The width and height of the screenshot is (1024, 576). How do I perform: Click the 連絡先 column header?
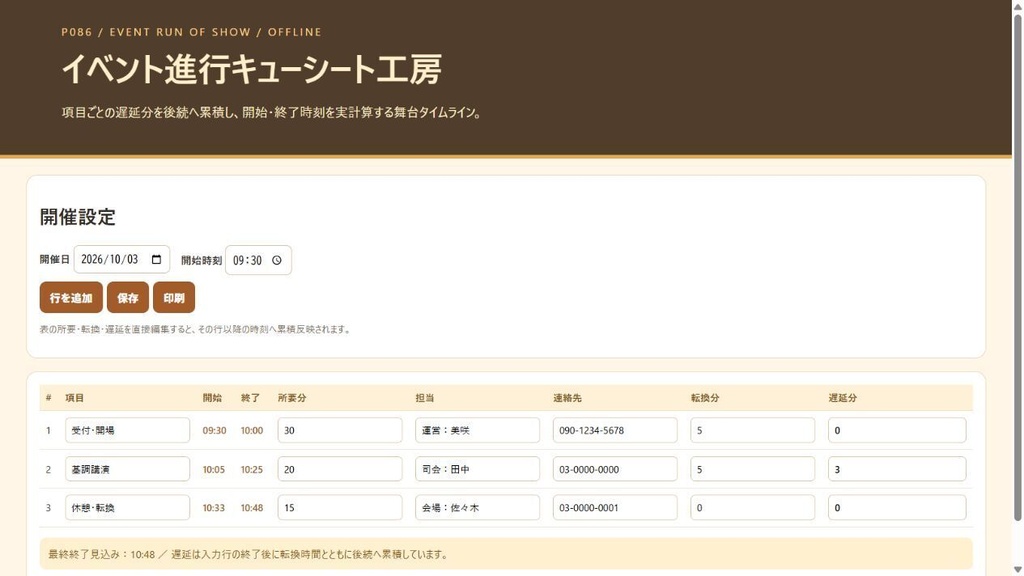(568, 398)
